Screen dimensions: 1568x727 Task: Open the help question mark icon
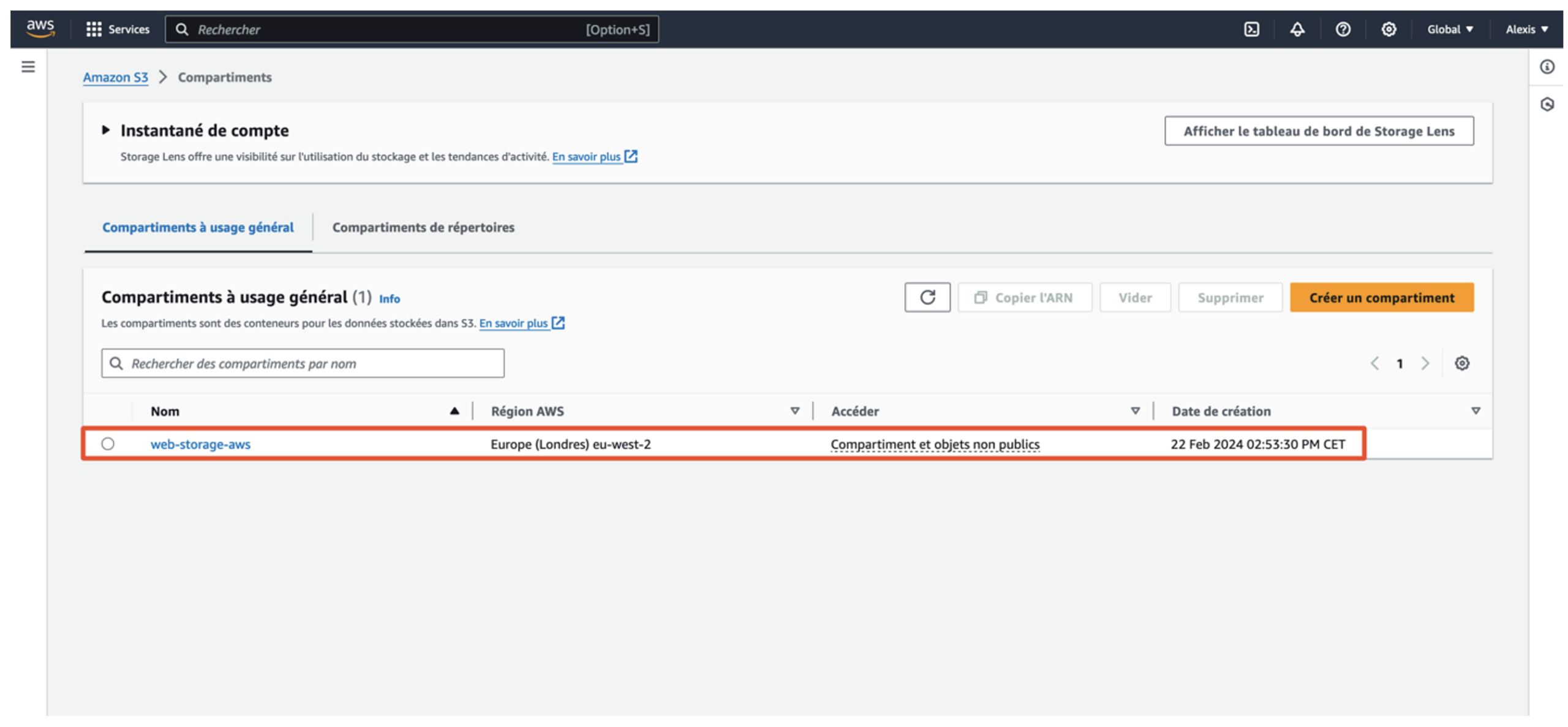click(x=1342, y=29)
